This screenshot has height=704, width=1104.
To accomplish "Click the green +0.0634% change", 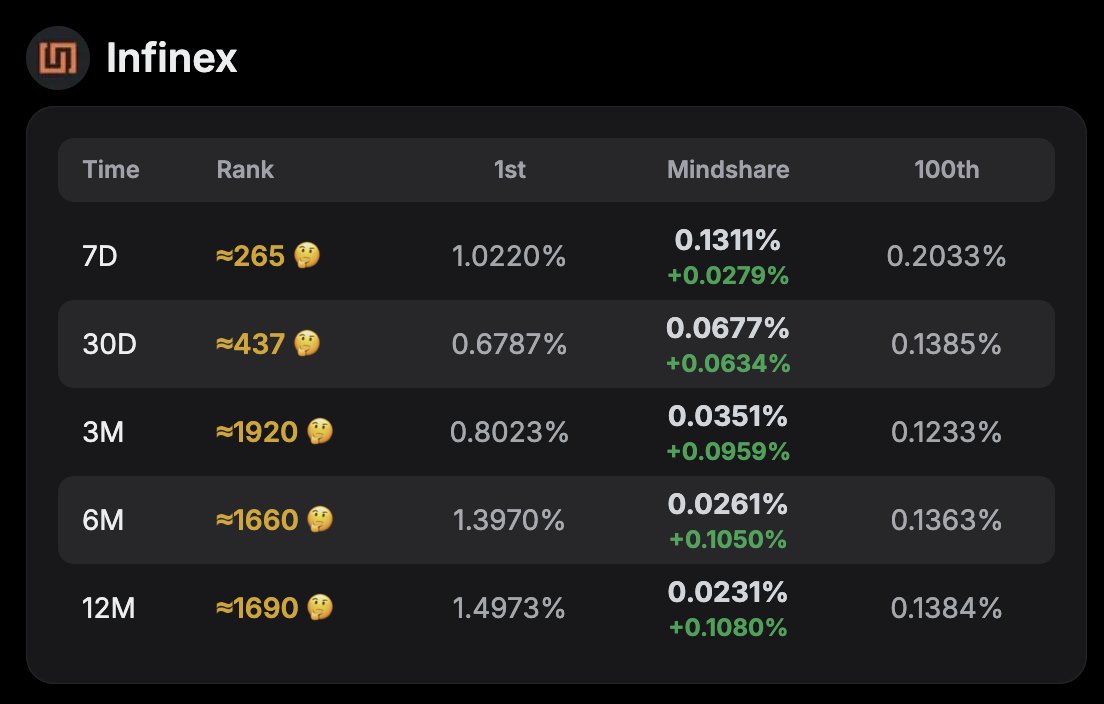I will 728,363.
